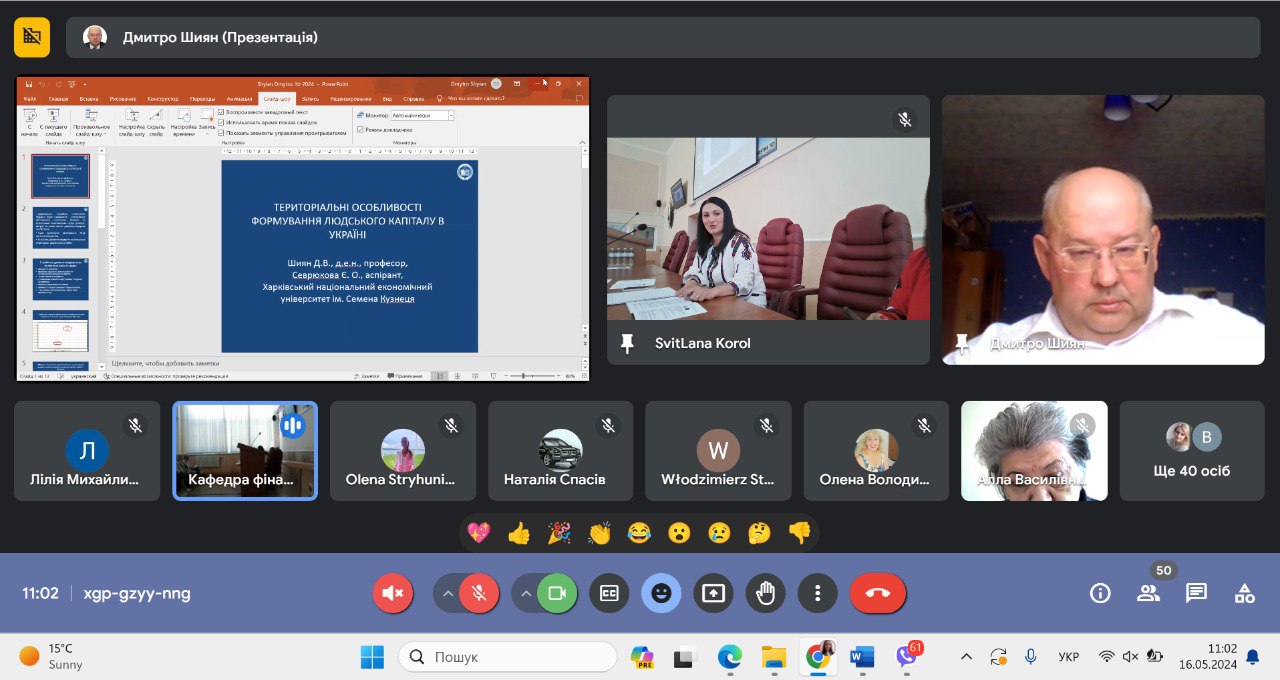Screen dimensions: 1280x680
Task: Leave the call with red button
Action: [x=878, y=593]
